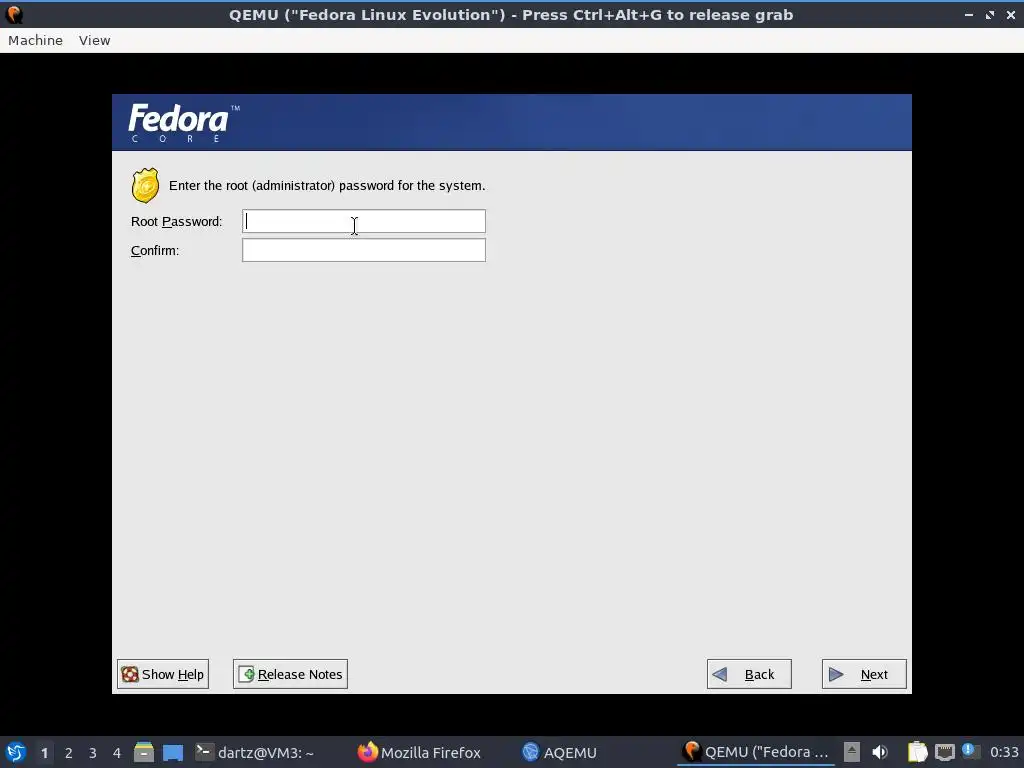Click the blue show desktop icon
The width and height of the screenshot is (1024, 768).
click(x=173, y=752)
